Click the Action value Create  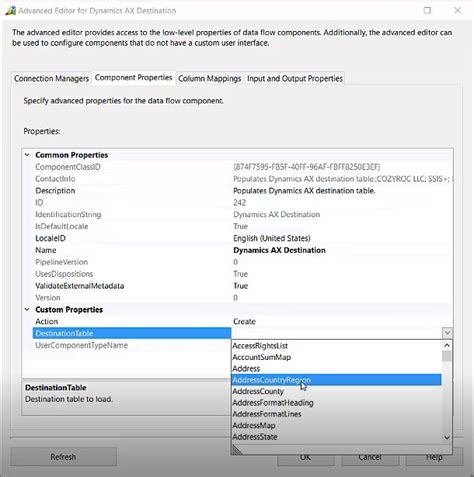tap(244, 322)
